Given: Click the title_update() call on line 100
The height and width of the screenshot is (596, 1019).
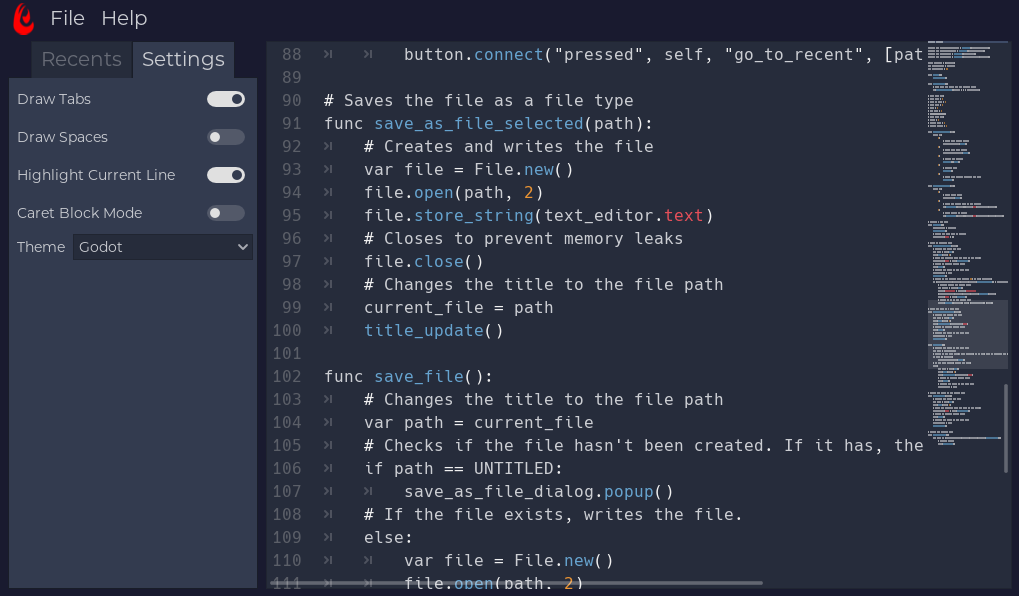Looking at the screenshot, I should (x=433, y=330).
